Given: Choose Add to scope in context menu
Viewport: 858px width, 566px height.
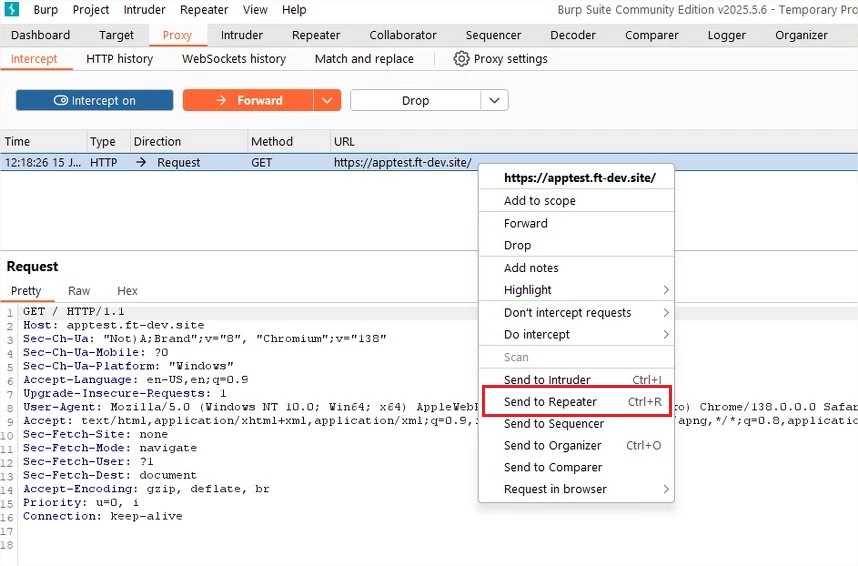Looking at the screenshot, I should pyautogui.click(x=576, y=200).
